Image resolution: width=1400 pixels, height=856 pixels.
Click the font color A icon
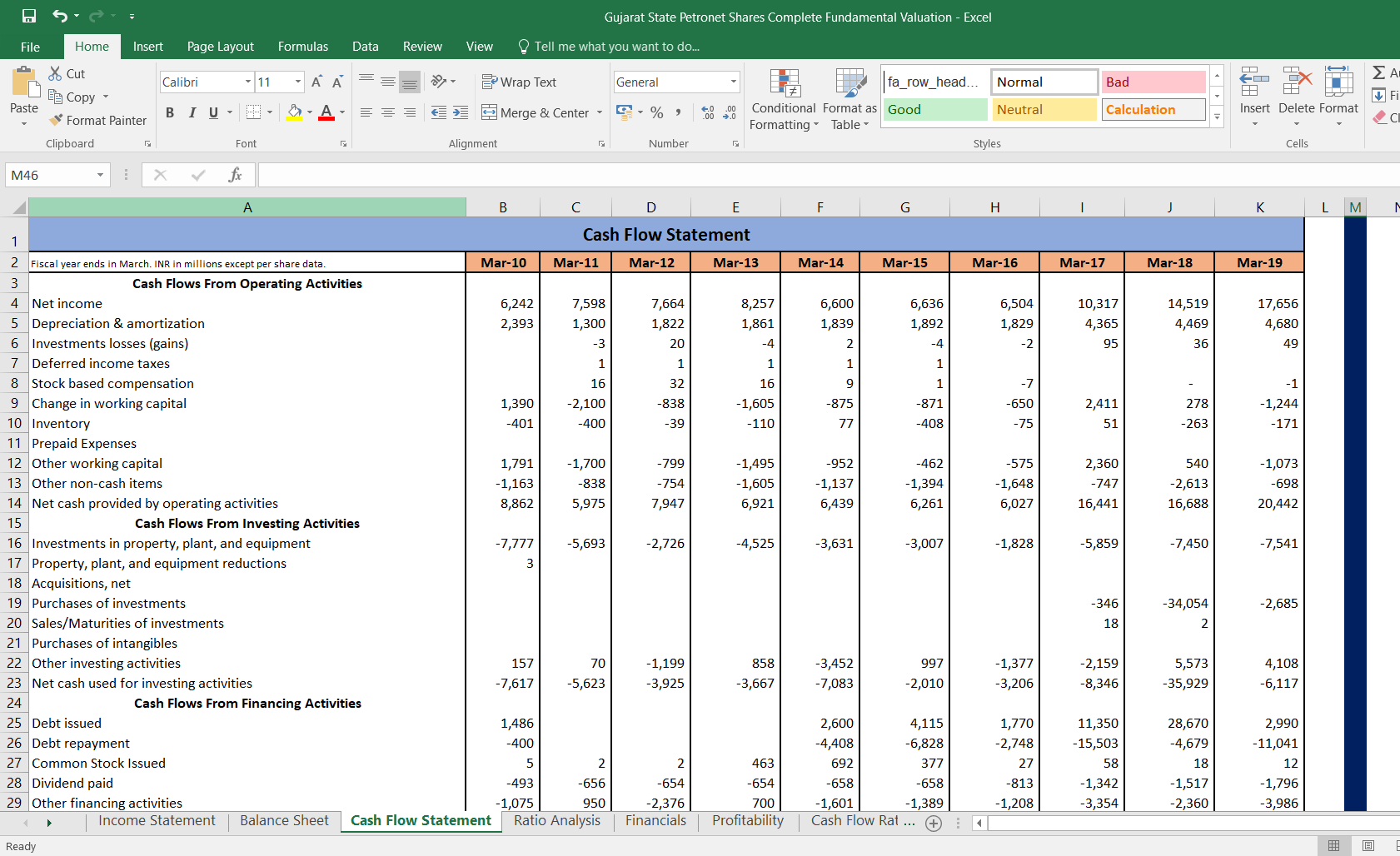coord(326,112)
